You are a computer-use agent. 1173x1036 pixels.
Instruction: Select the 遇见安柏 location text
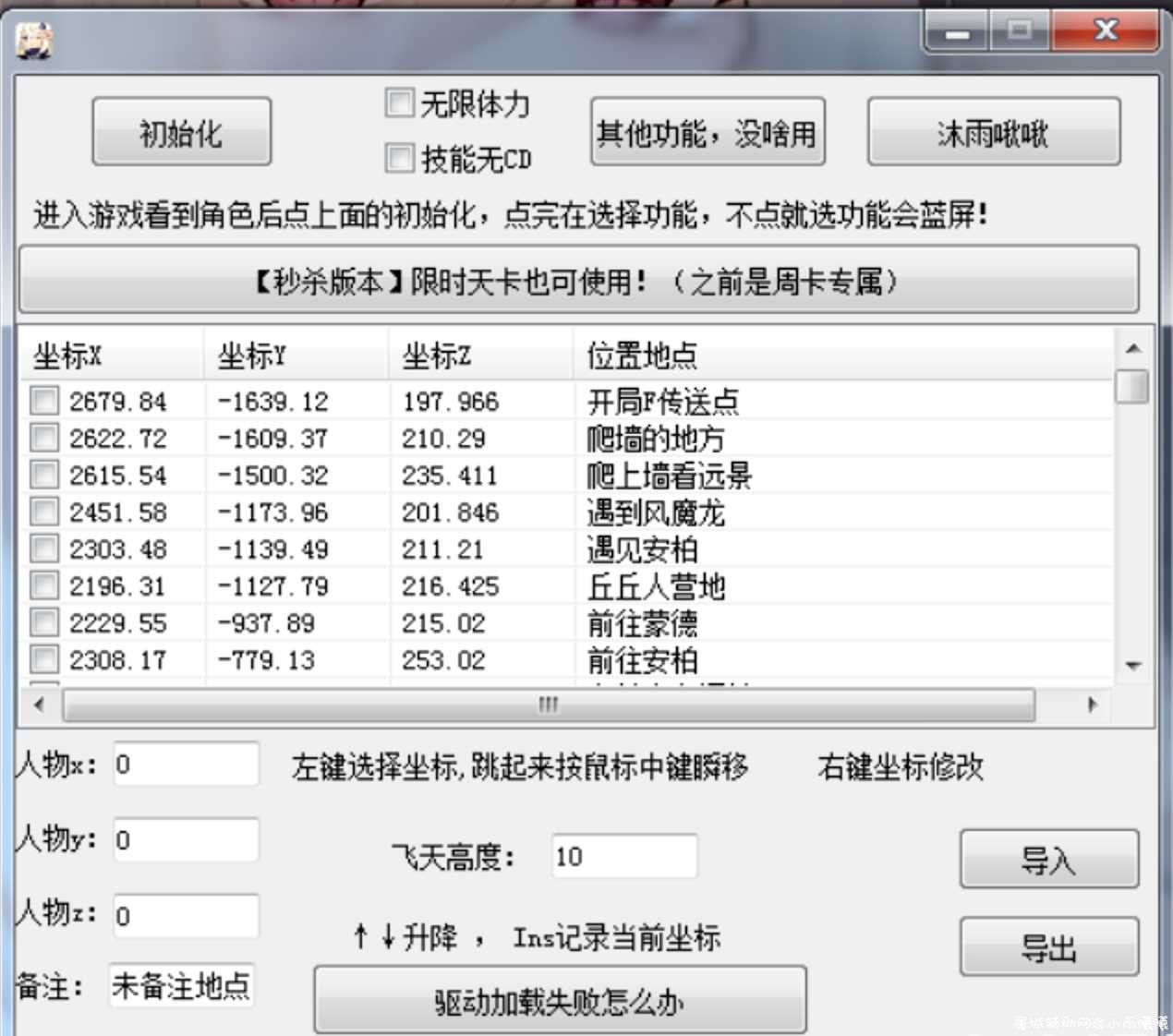pyautogui.click(x=642, y=549)
